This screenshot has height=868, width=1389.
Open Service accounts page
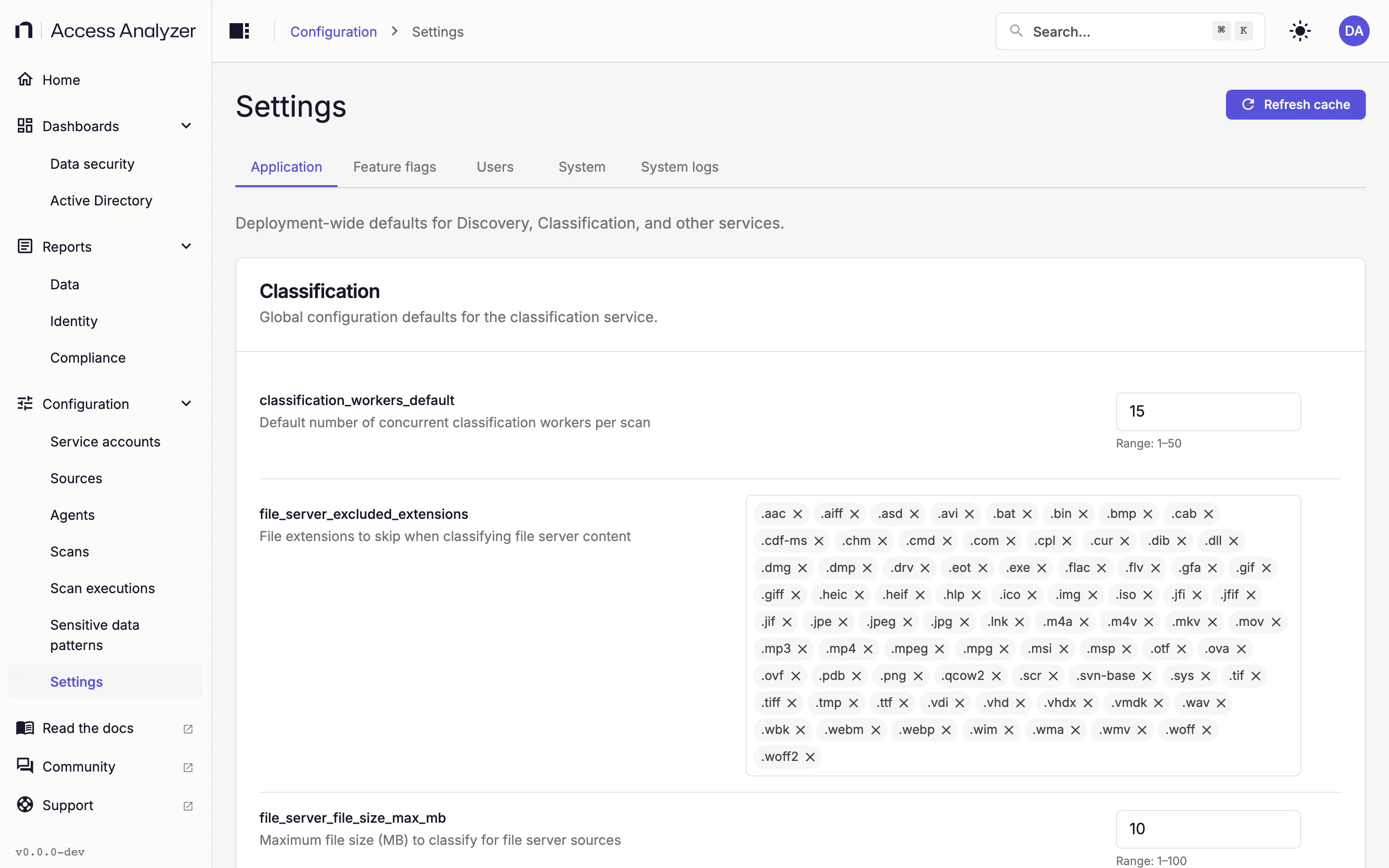pyautogui.click(x=105, y=441)
